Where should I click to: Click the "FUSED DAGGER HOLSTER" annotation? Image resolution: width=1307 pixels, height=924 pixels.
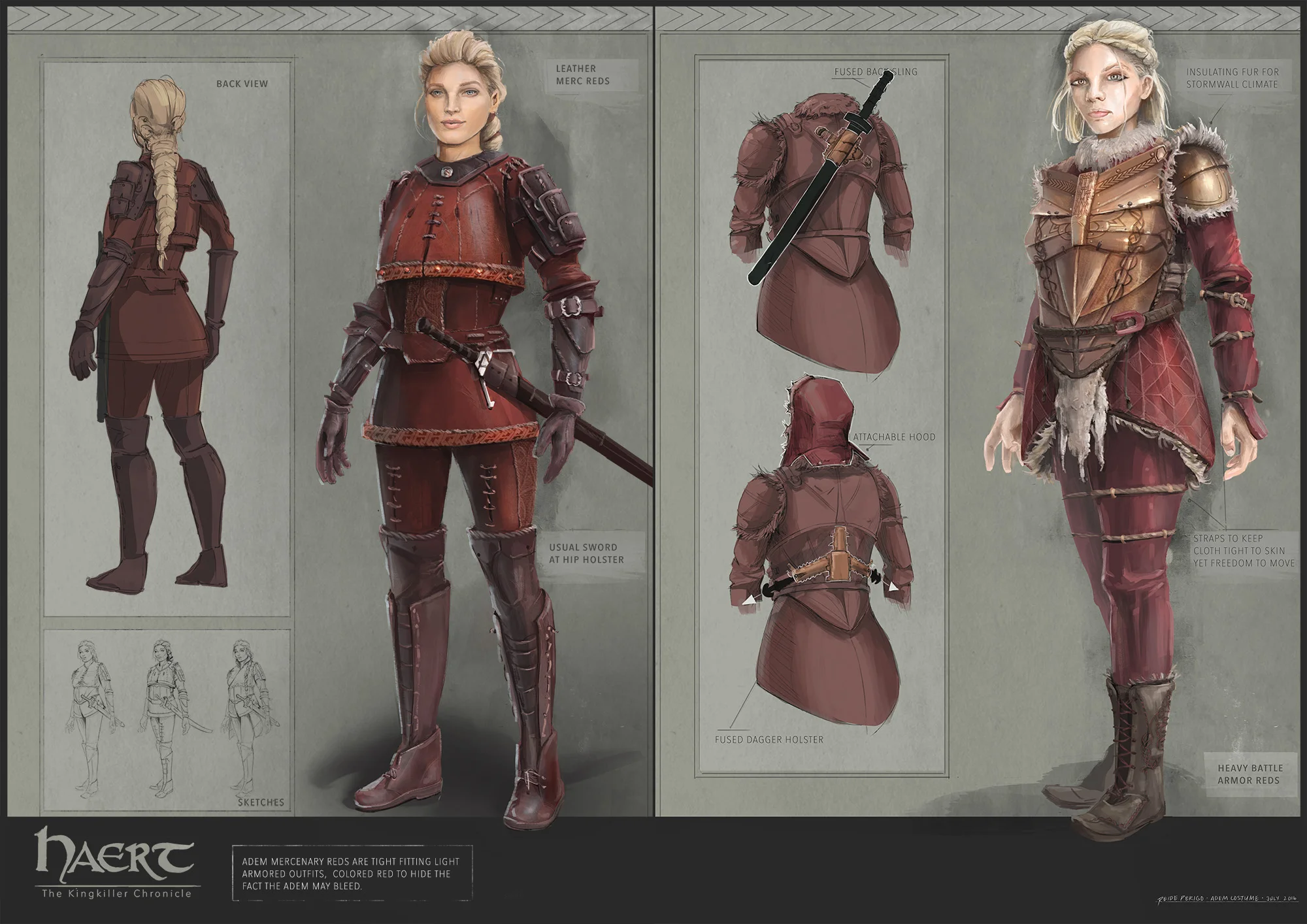769,740
